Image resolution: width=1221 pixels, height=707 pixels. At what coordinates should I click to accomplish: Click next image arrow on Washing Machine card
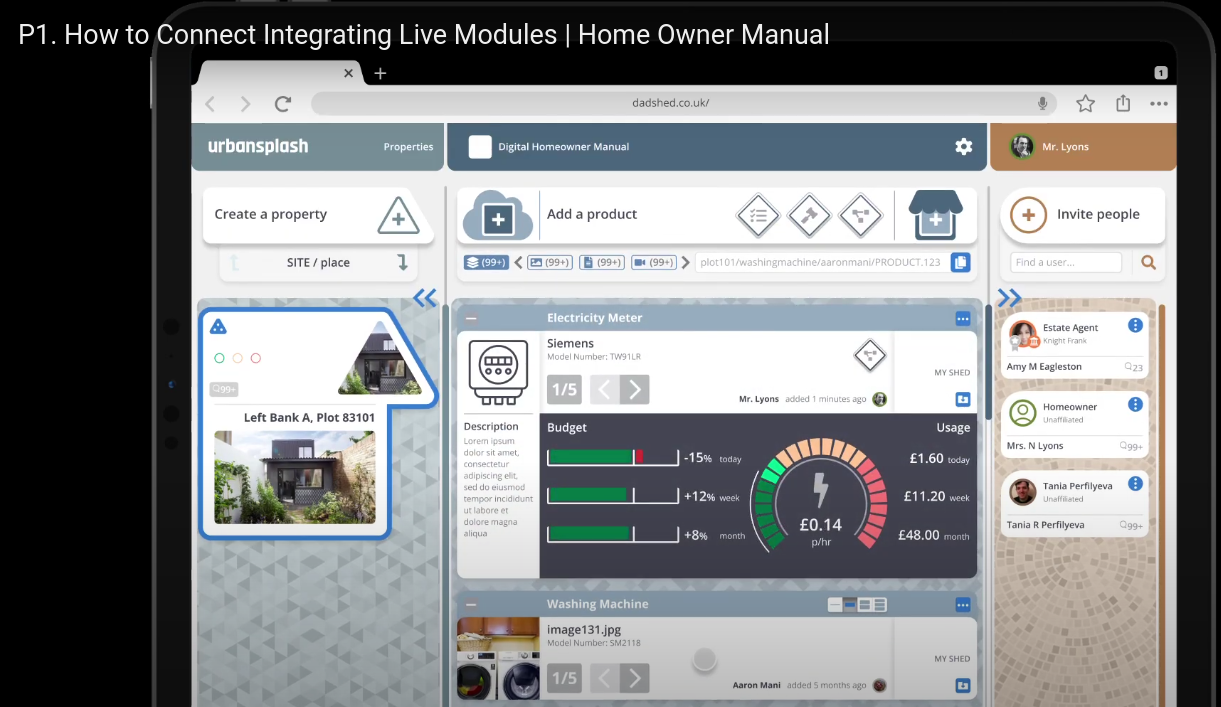click(x=635, y=679)
